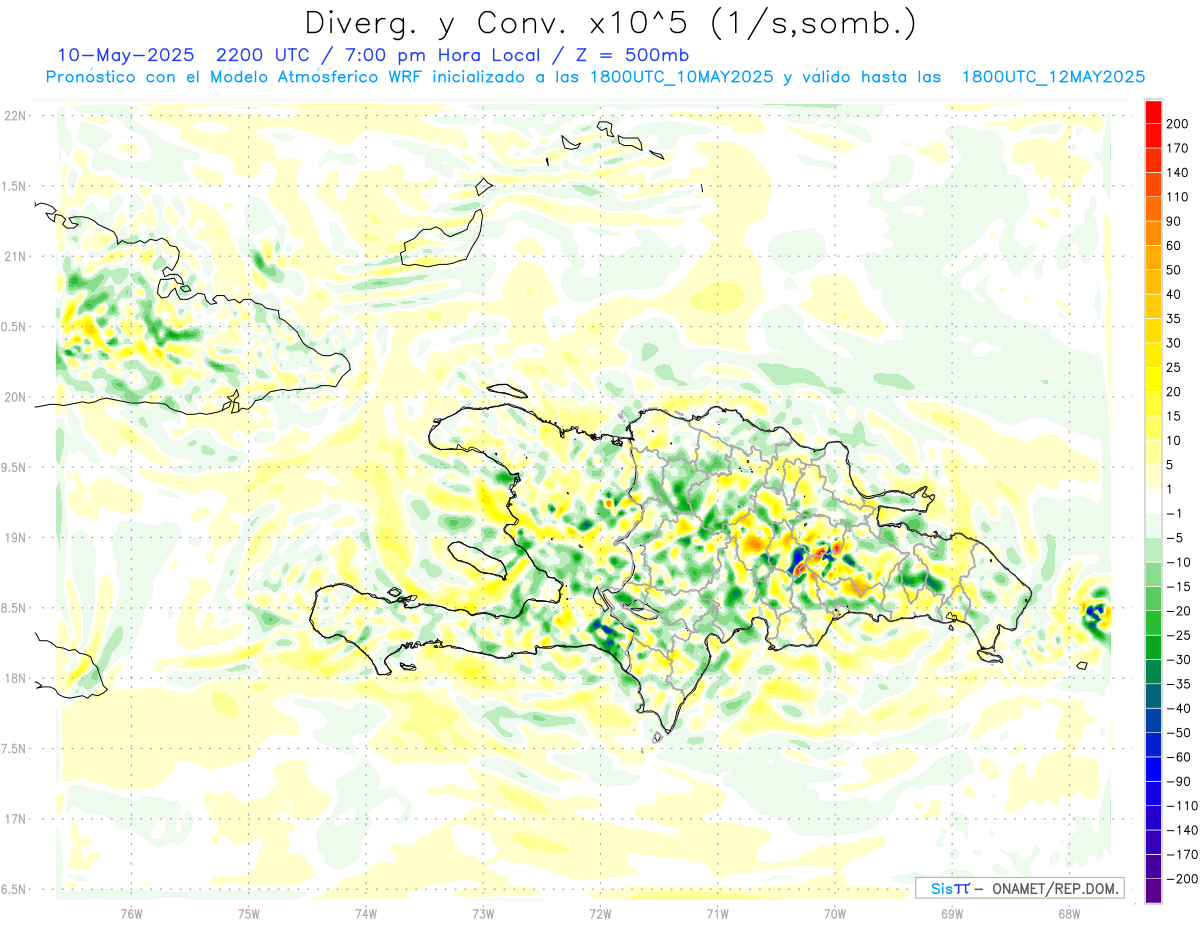The width and height of the screenshot is (1200, 927).
Task: Click the '-140' color scale label
Action: [x=1181, y=830]
